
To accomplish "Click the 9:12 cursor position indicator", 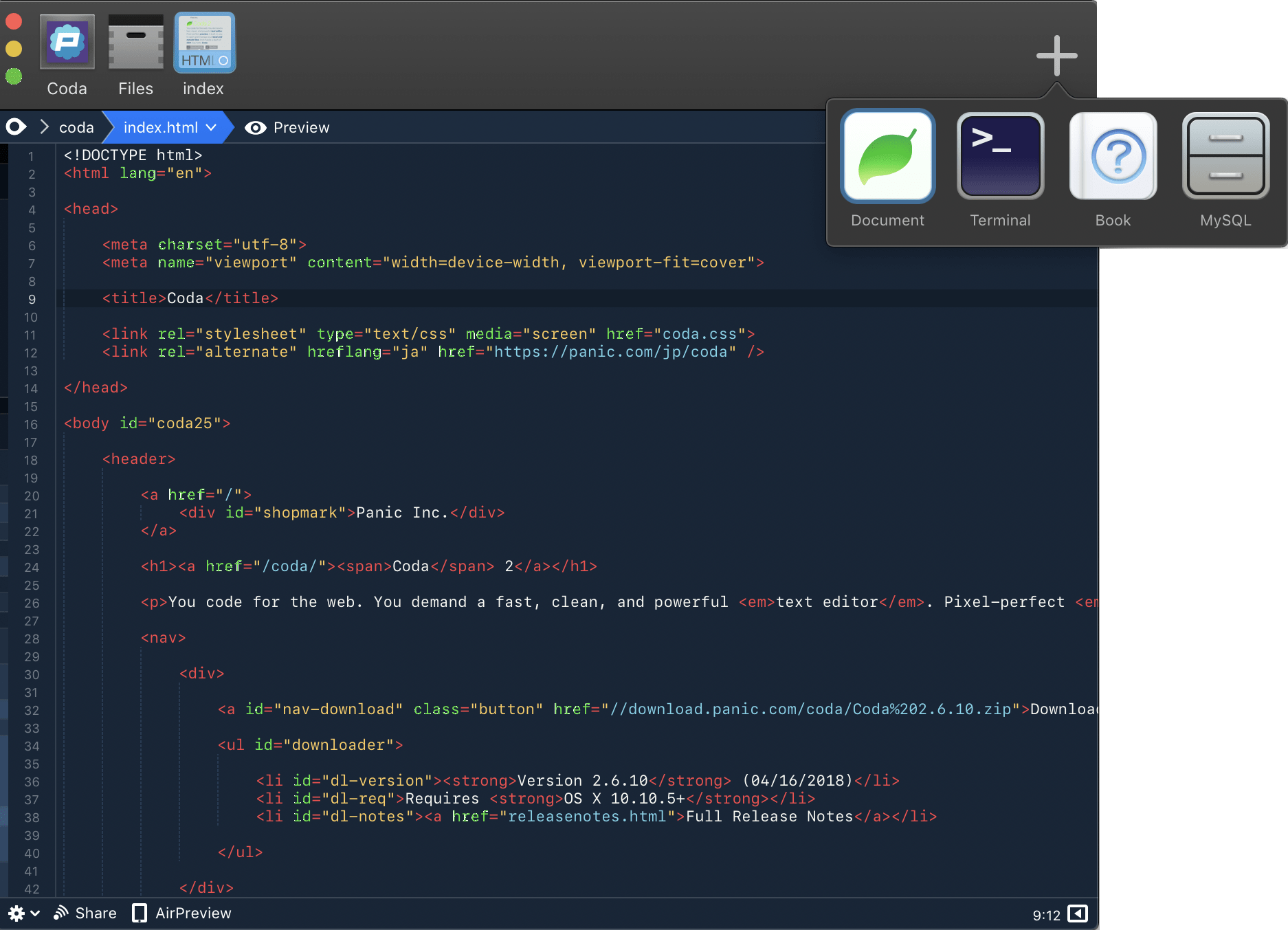I will pos(1046,915).
